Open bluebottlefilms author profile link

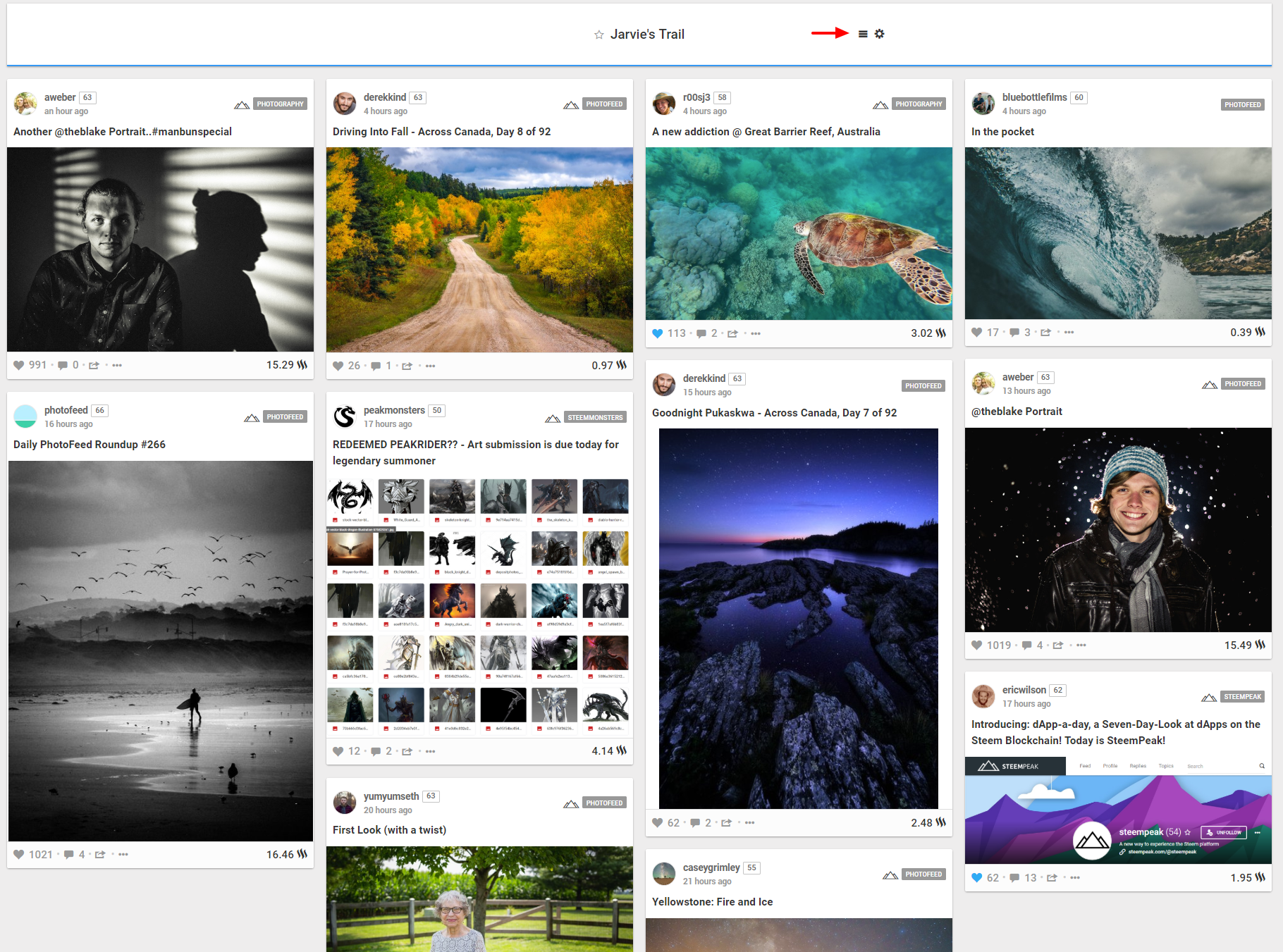(1034, 97)
